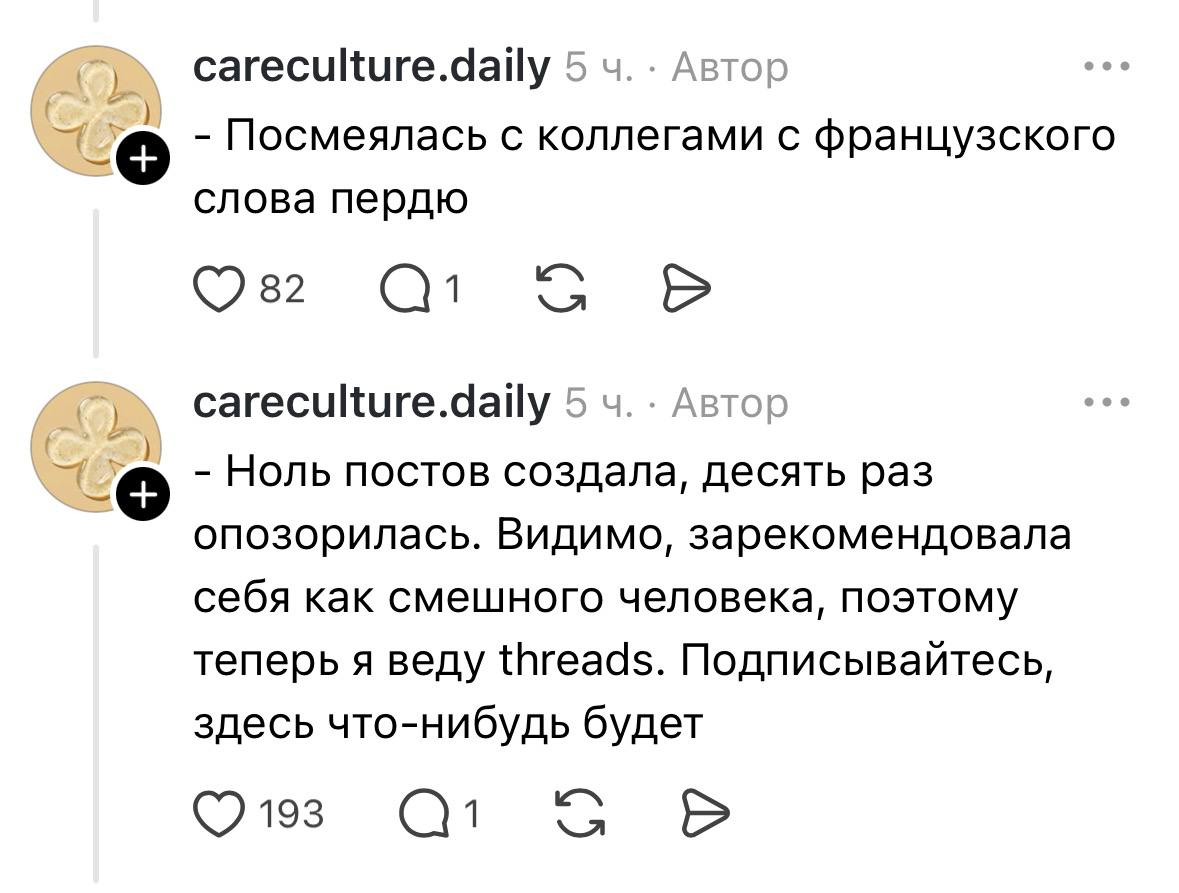1179x893 pixels.
Task: Click the 82 likes count
Action: (x=281, y=290)
